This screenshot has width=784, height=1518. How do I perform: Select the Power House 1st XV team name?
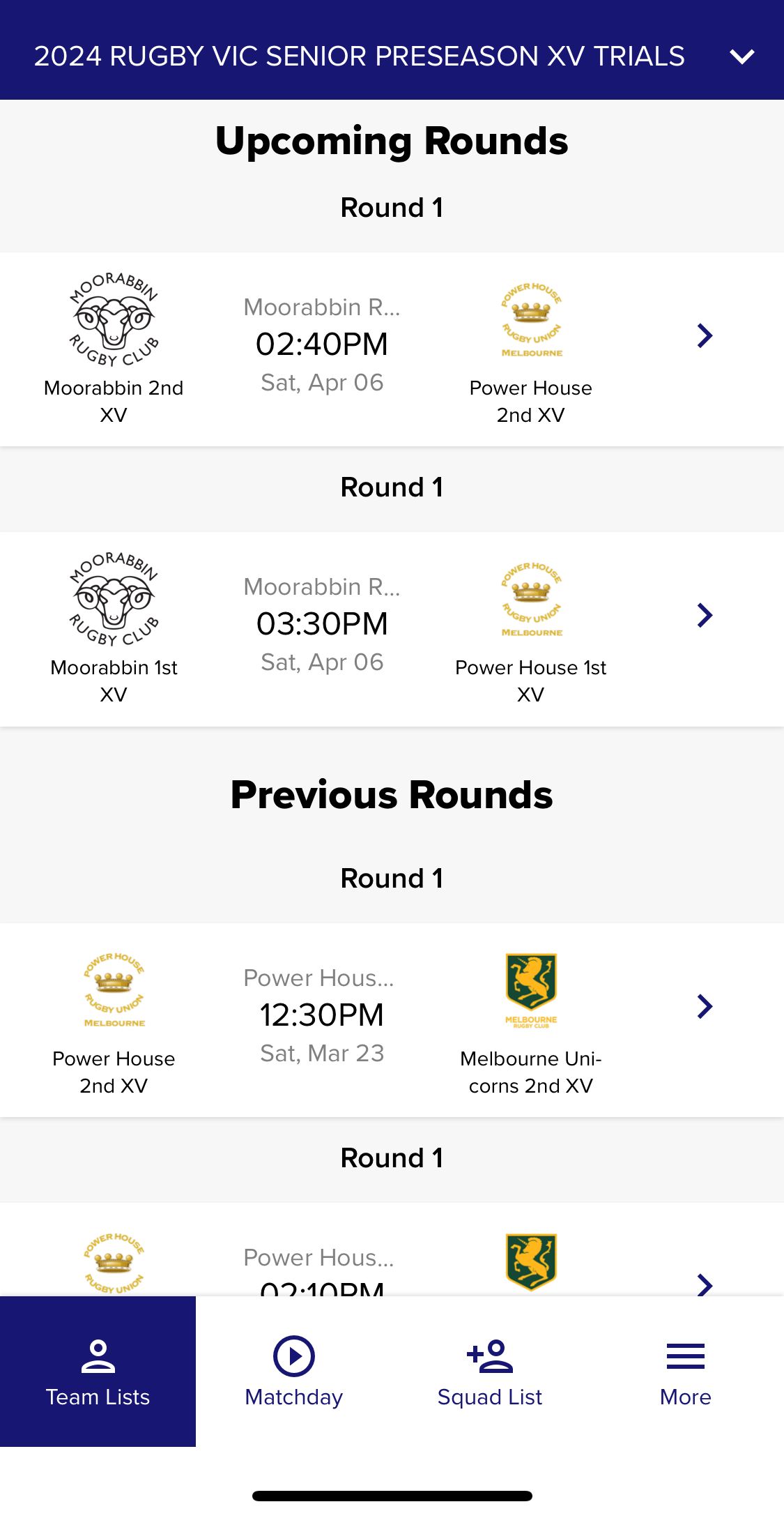pos(530,681)
